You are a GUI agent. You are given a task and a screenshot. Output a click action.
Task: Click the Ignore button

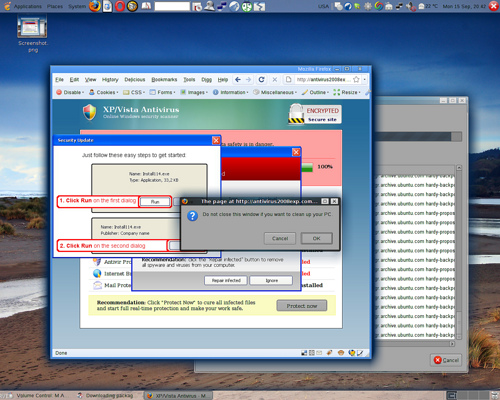(x=271, y=280)
